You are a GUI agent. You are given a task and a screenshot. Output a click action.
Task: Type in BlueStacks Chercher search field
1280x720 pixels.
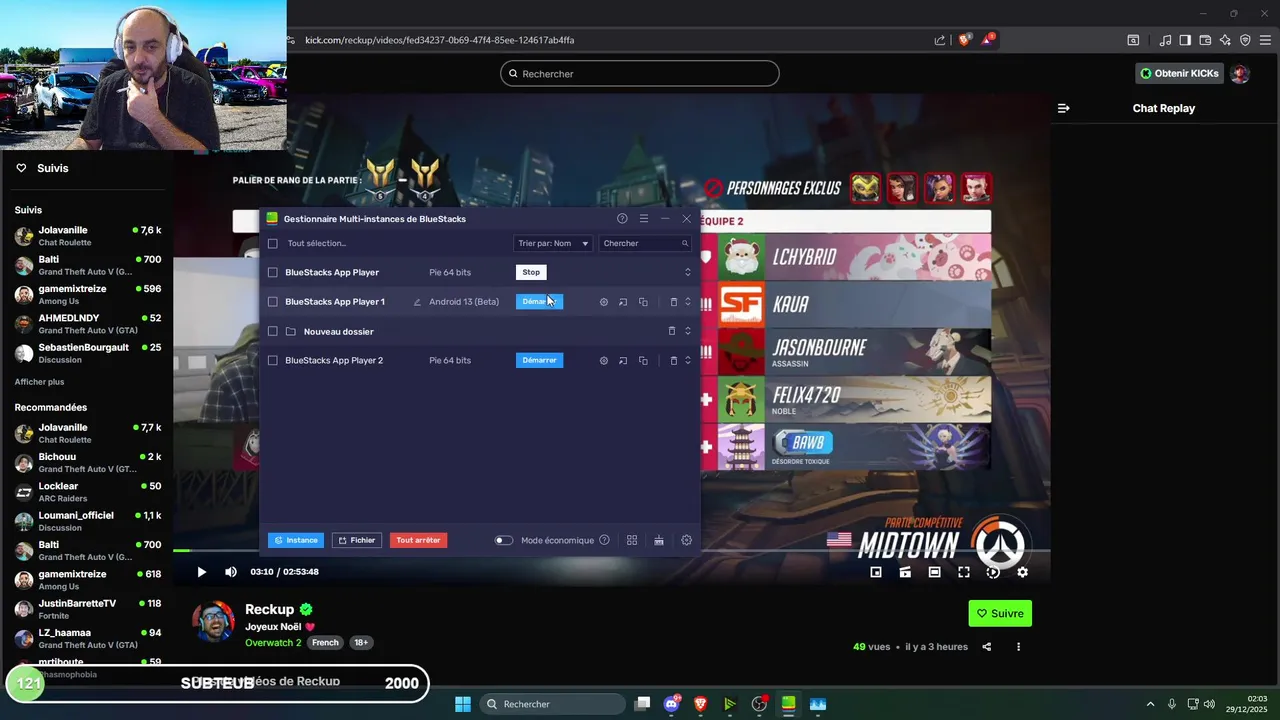pyautogui.click(x=645, y=243)
